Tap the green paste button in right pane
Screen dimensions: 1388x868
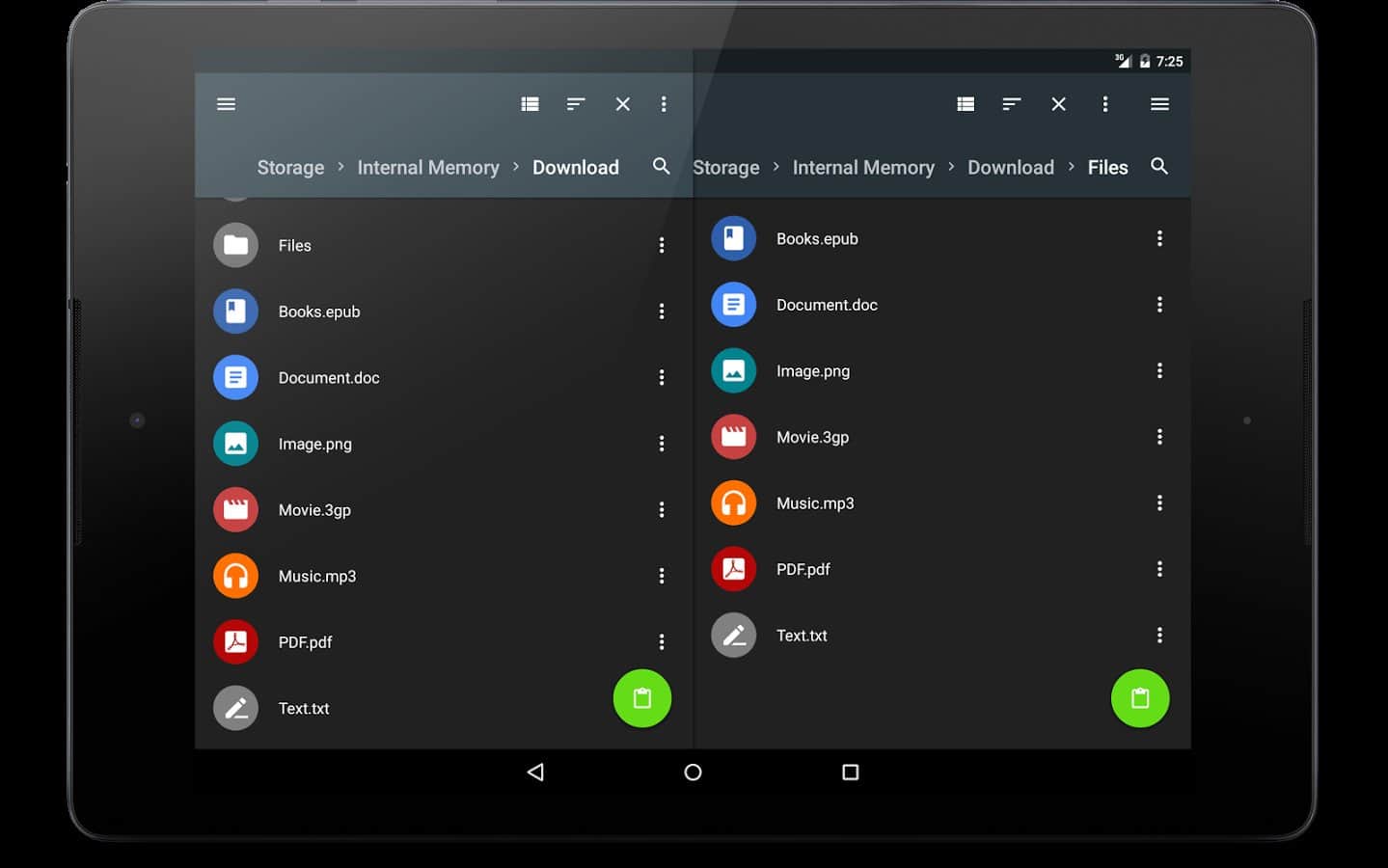click(1140, 698)
